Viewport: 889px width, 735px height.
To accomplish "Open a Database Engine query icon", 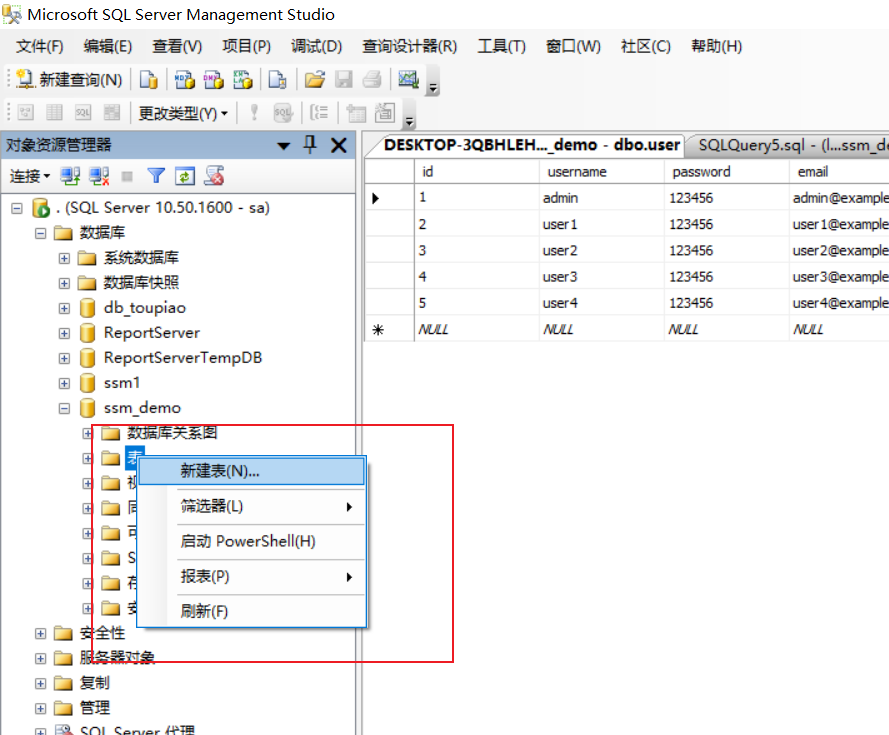I will tap(149, 79).
